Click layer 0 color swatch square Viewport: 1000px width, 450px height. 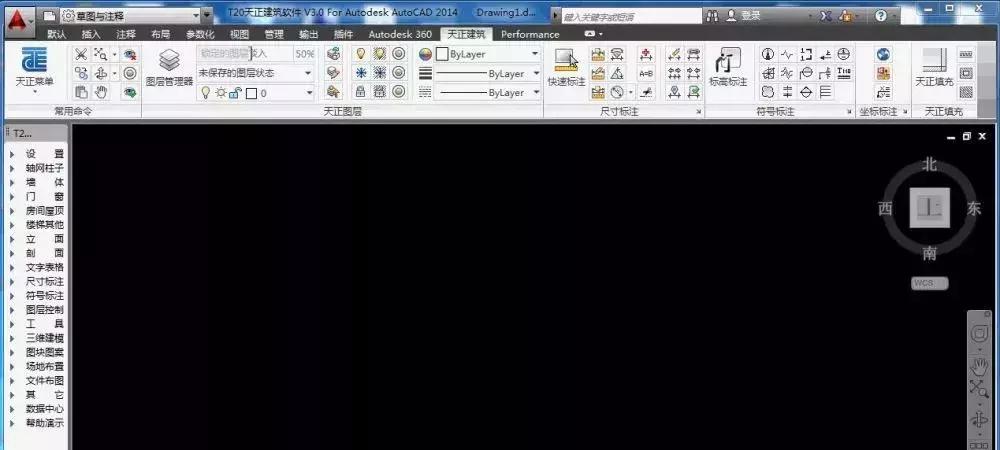(251, 94)
